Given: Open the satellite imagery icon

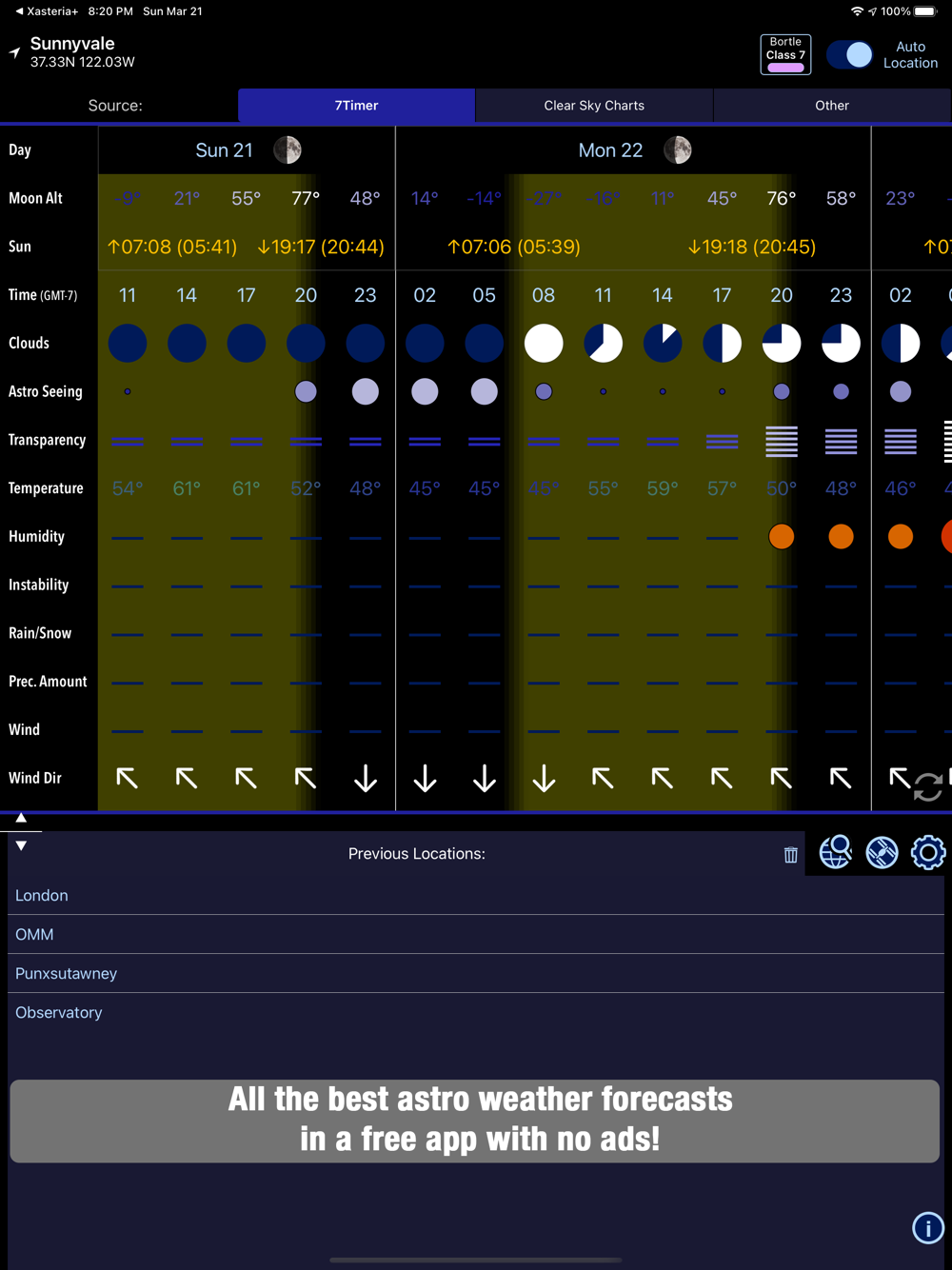Looking at the screenshot, I should 882,852.
